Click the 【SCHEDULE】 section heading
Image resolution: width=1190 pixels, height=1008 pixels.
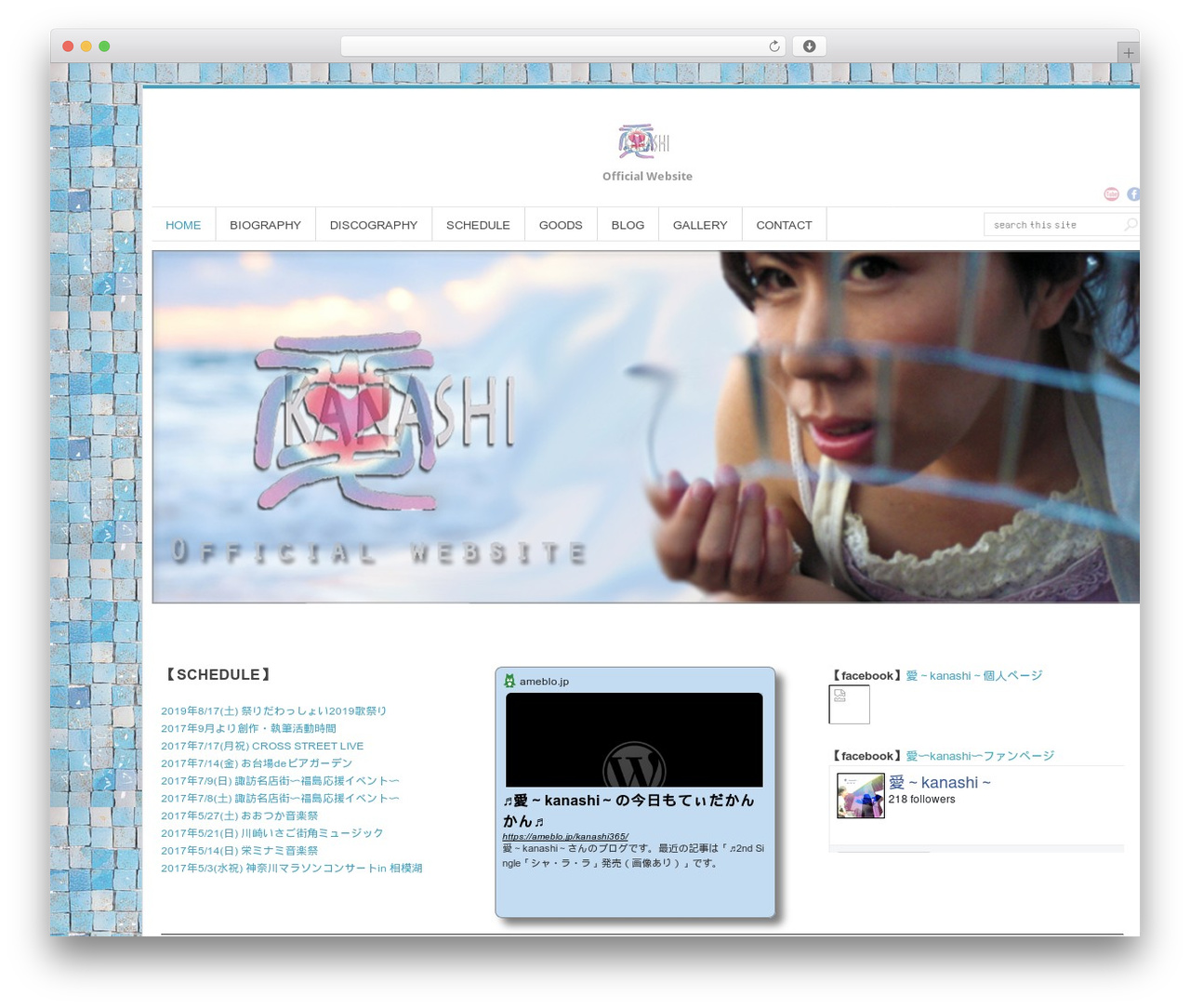218,675
